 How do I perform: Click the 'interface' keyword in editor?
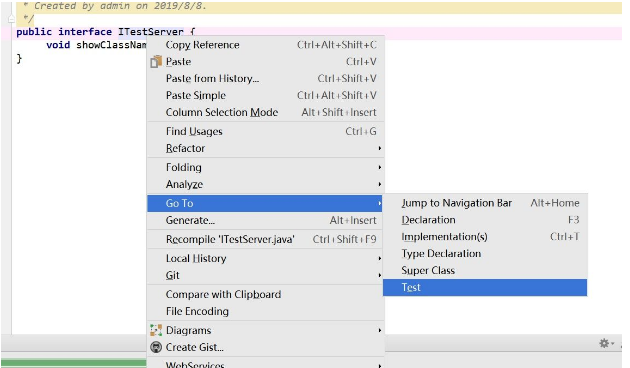85,32
